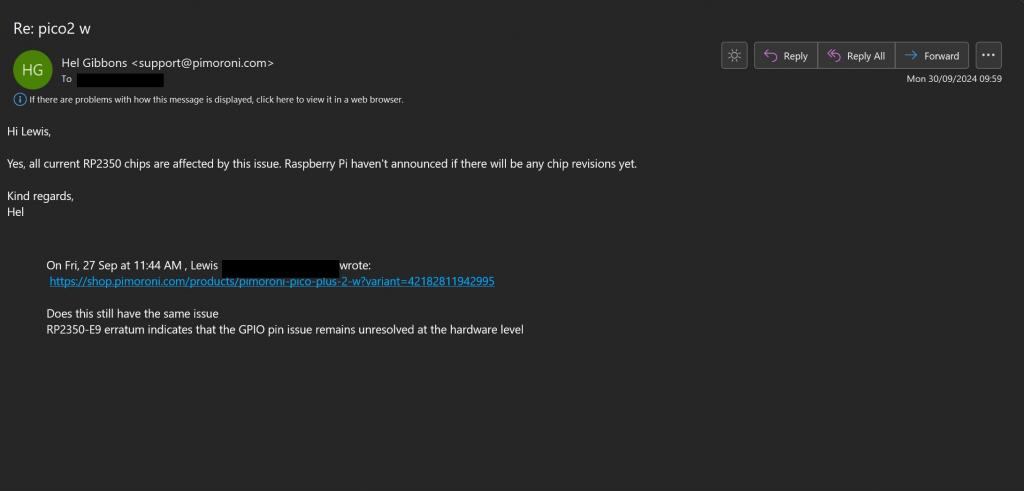
Task: Click the Reply button
Action: coord(786,56)
